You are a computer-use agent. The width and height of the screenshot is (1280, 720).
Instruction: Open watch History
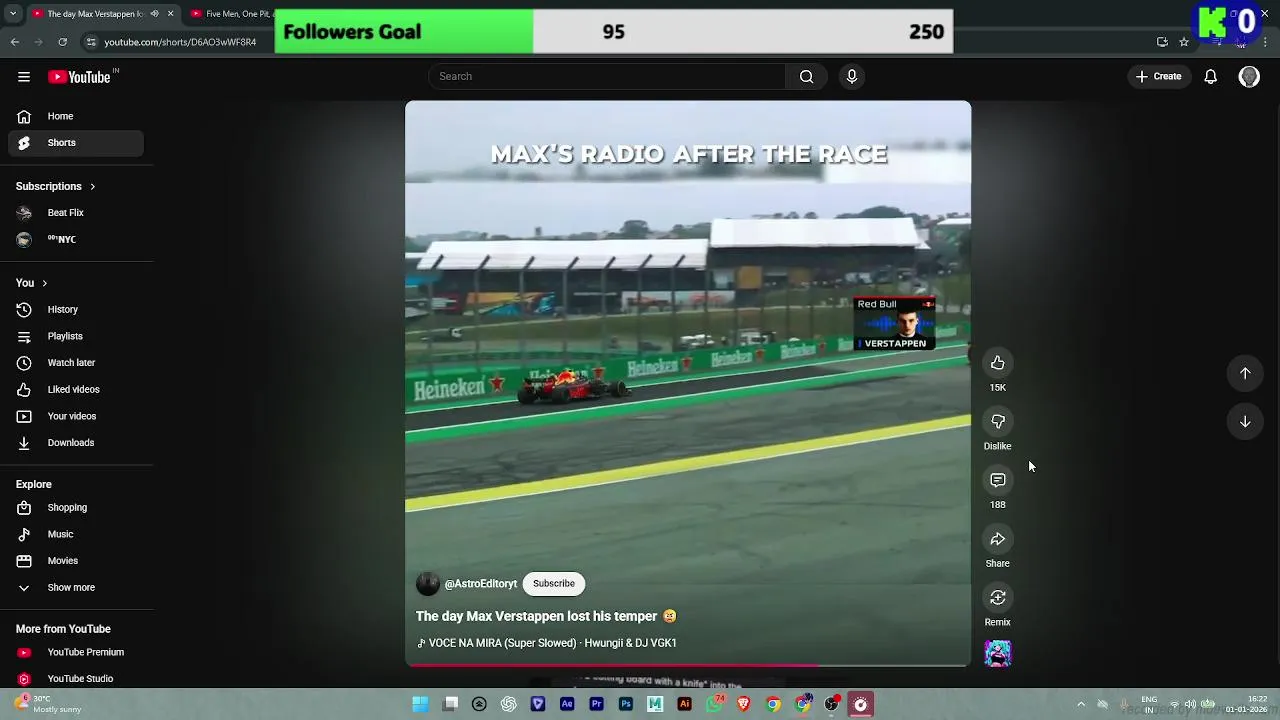[x=76, y=310]
